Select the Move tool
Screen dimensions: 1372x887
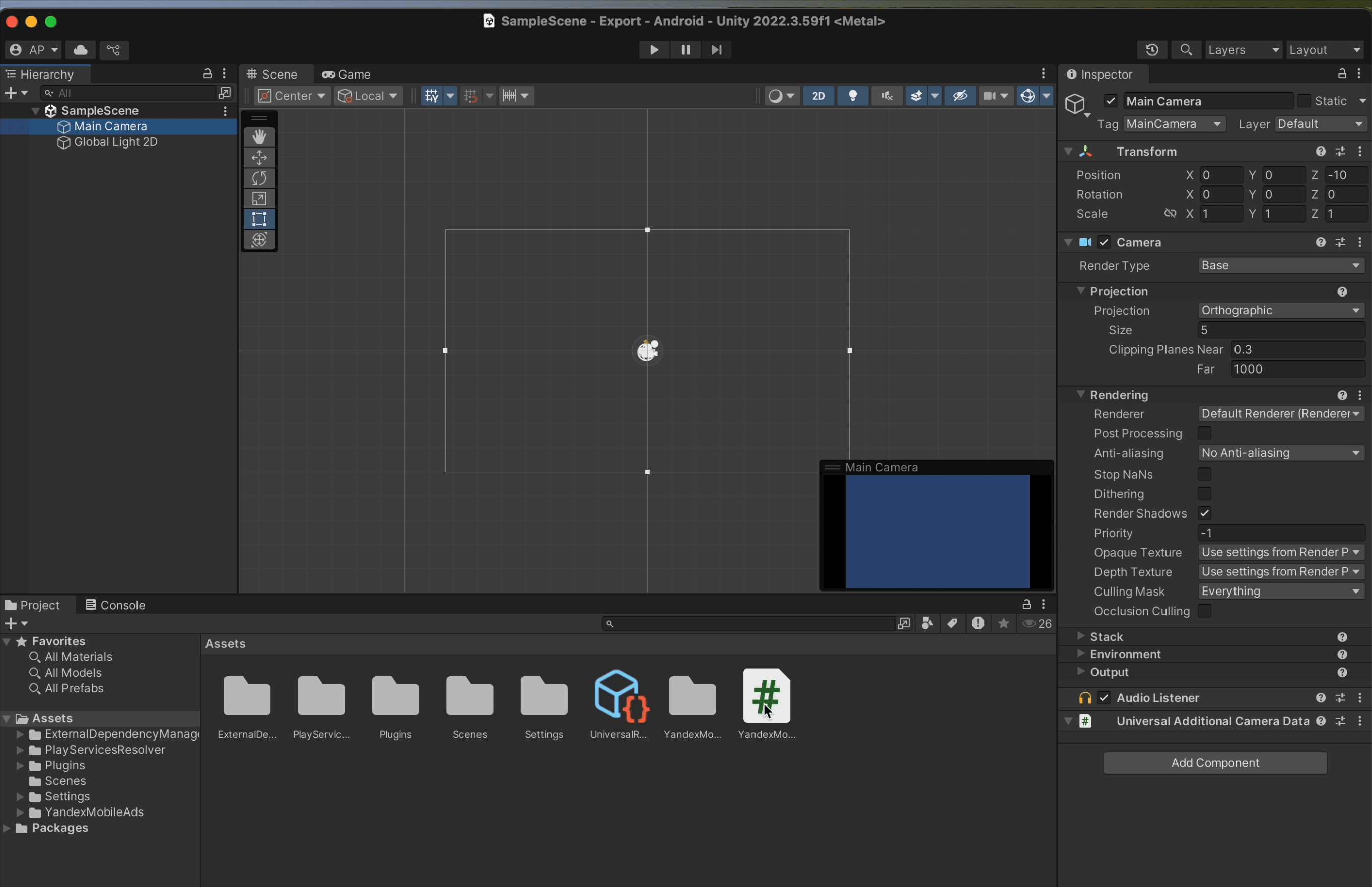coord(259,158)
